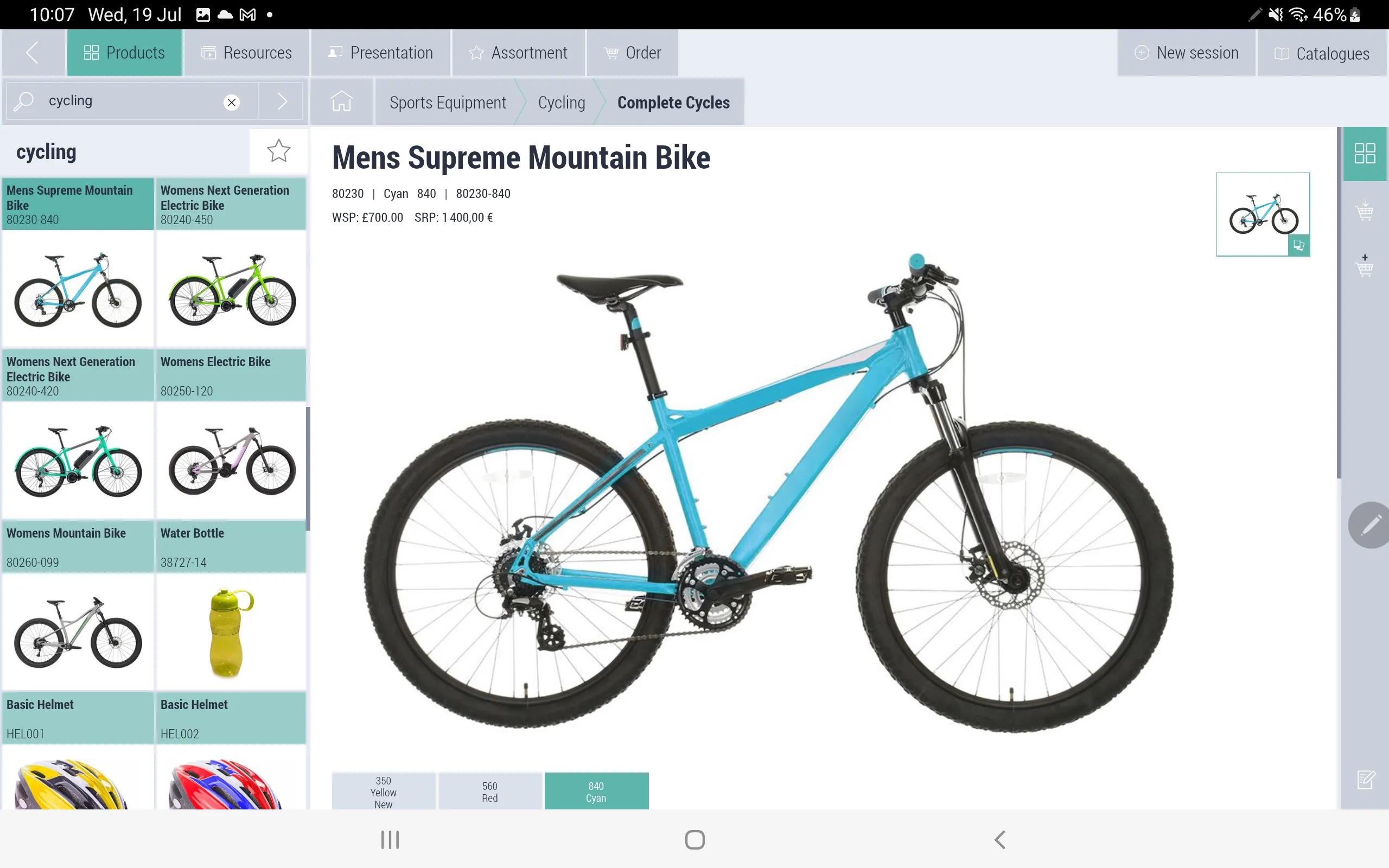Select the Complete Cycles breadcrumb tab
The width and height of the screenshot is (1389, 868).
point(673,102)
